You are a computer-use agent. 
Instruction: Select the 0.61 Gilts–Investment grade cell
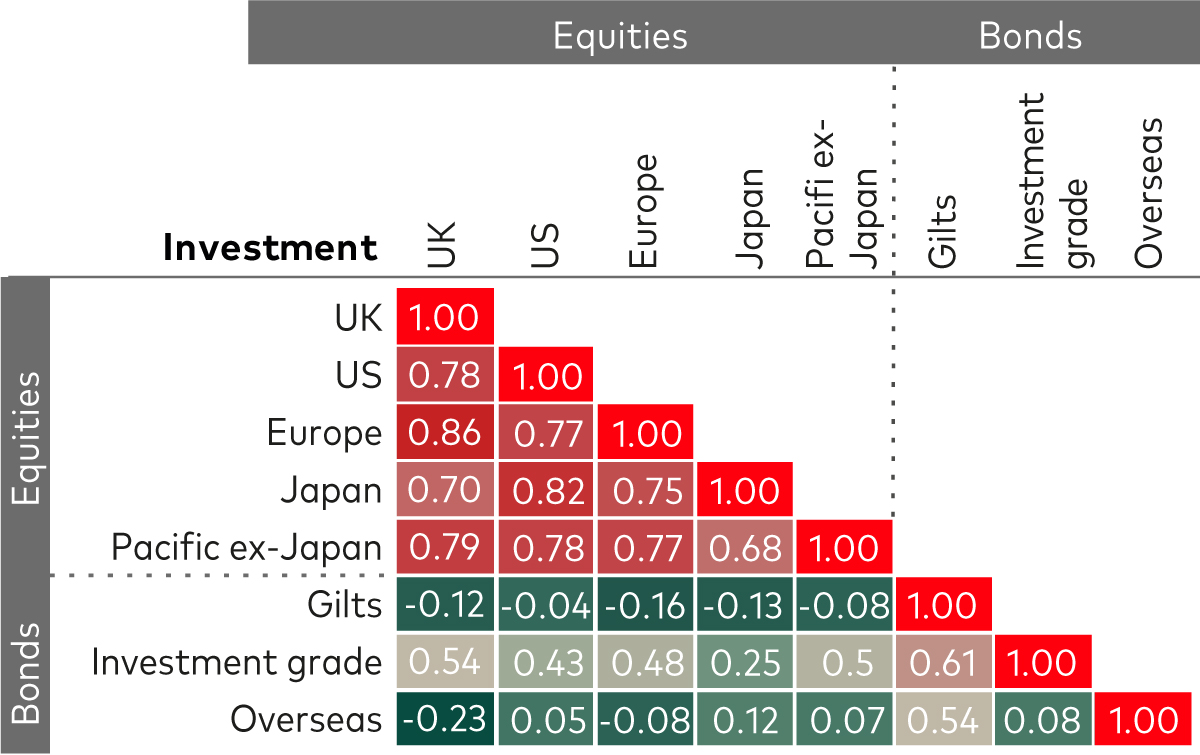pyautogui.click(x=944, y=662)
